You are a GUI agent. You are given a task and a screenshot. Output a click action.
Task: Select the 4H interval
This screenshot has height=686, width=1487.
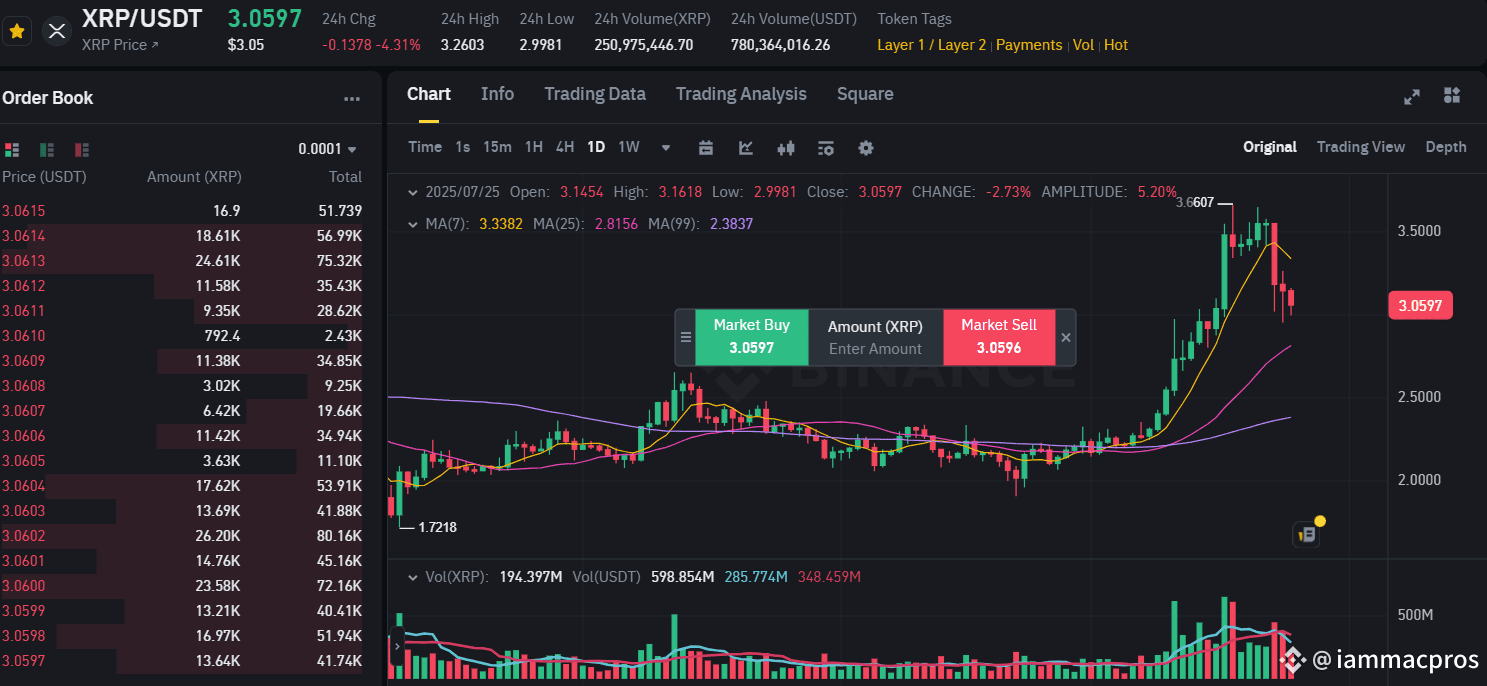(565, 147)
